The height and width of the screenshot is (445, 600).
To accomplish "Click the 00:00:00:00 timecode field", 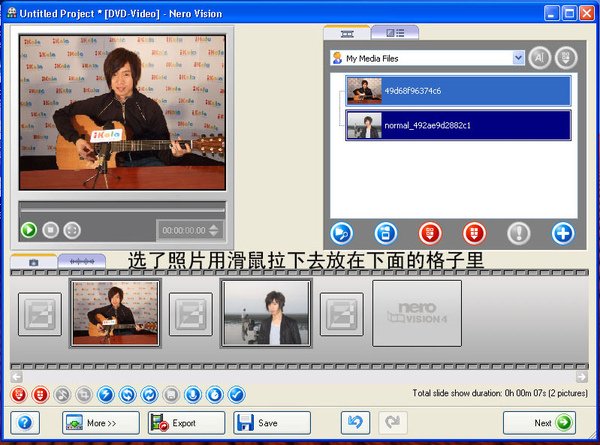I will coord(184,230).
